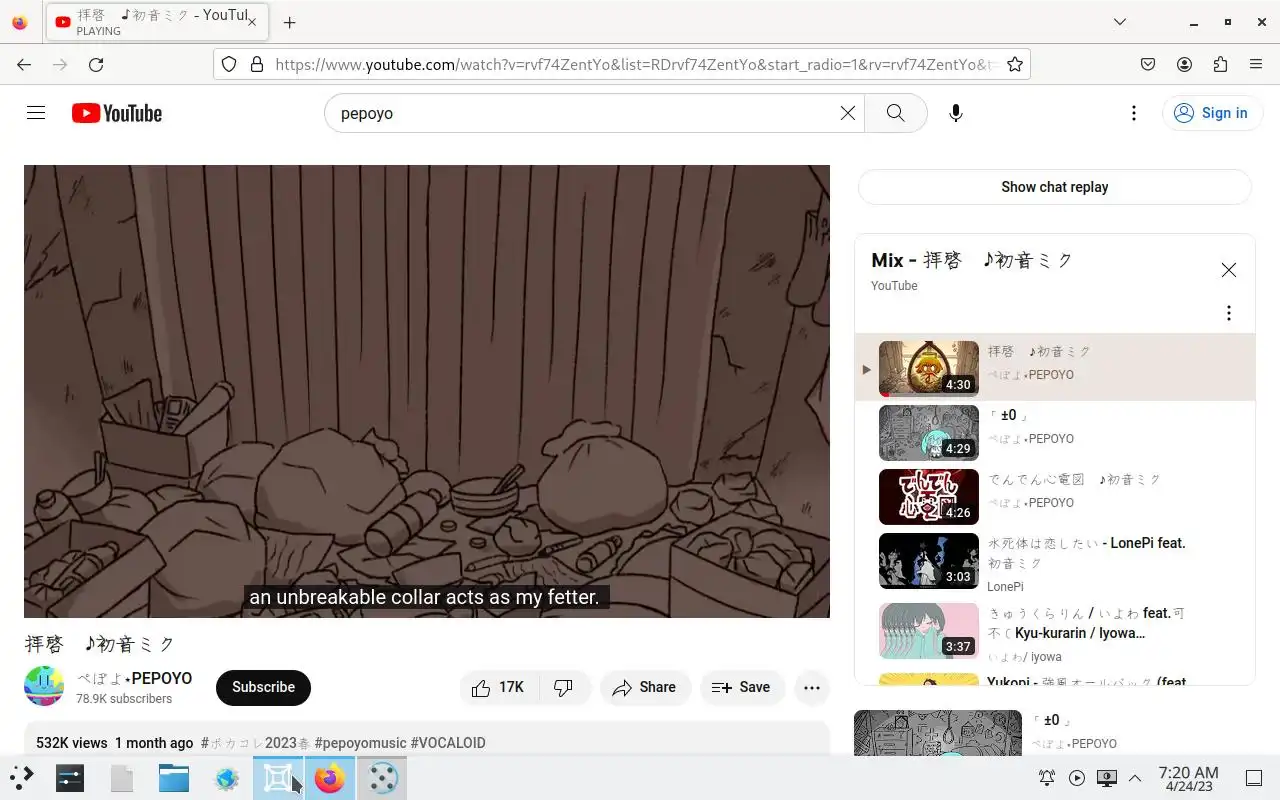Subscribe to the PEPOYO channel
This screenshot has width=1280, height=800.
point(263,687)
